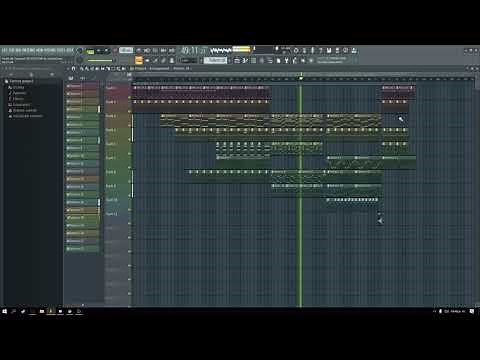
Task: Click the Stop button in transport
Action: coord(106,51)
